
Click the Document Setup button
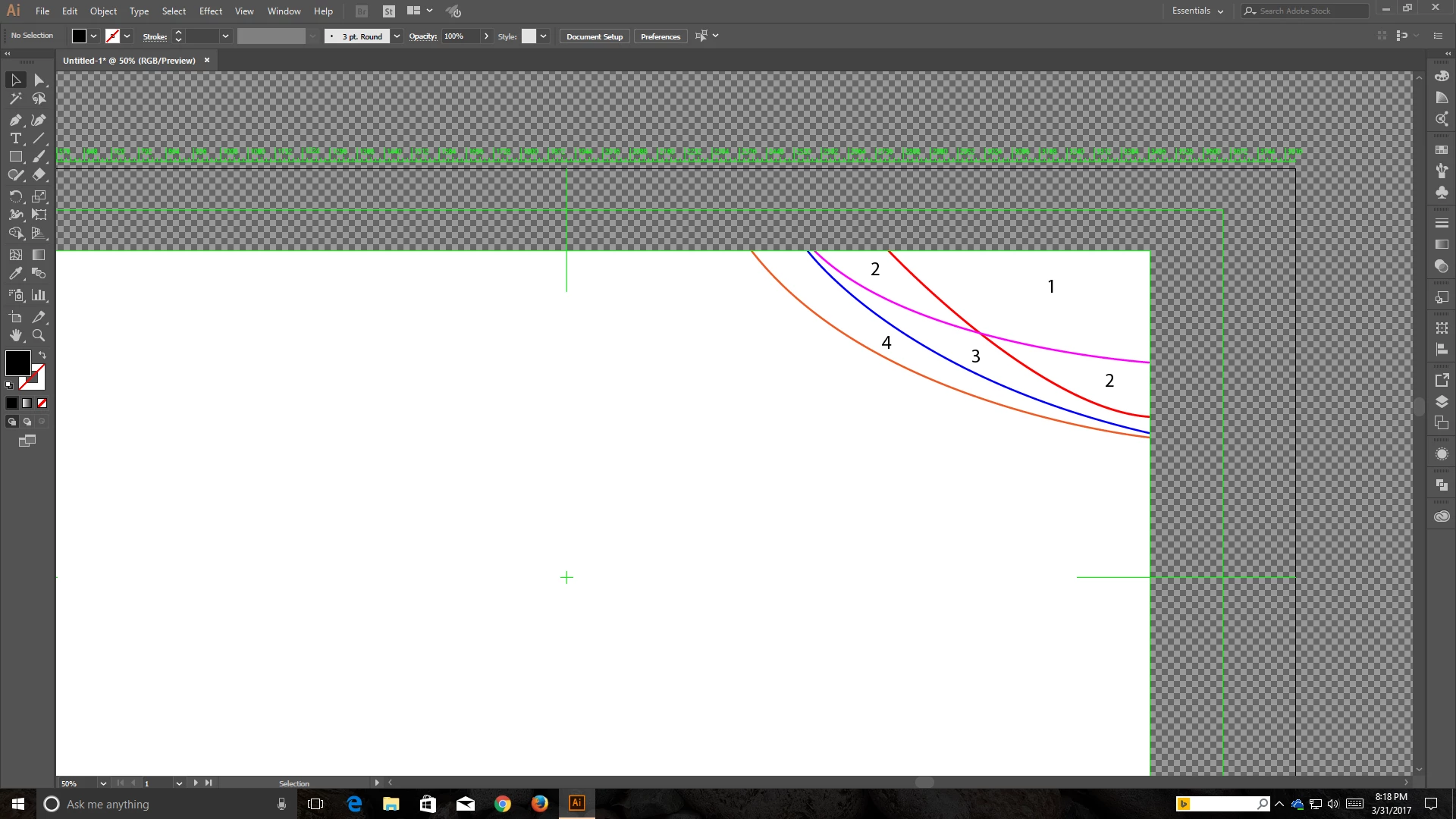(594, 36)
